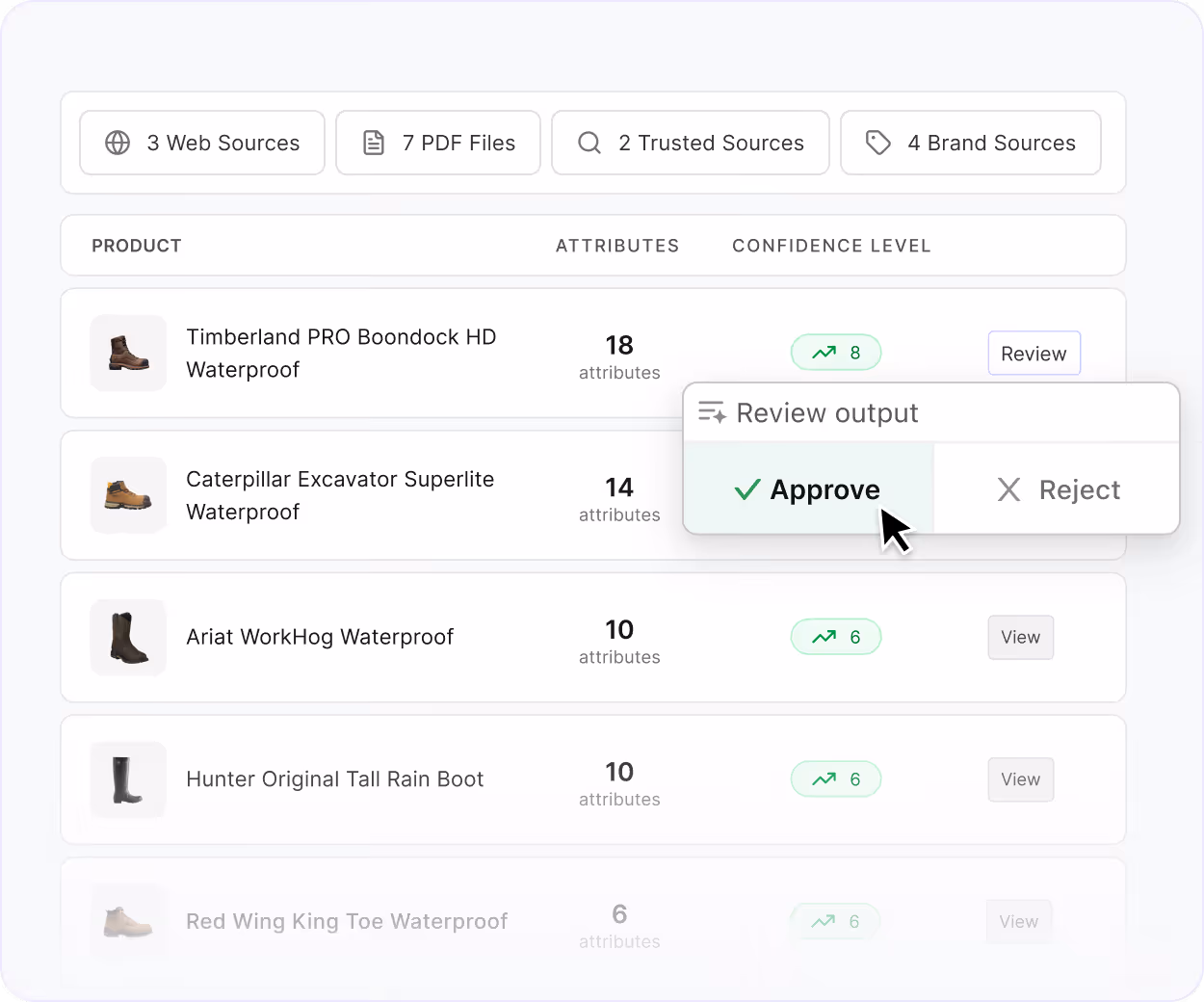Click the tag icon in Brand Sources

click(878, 143)
